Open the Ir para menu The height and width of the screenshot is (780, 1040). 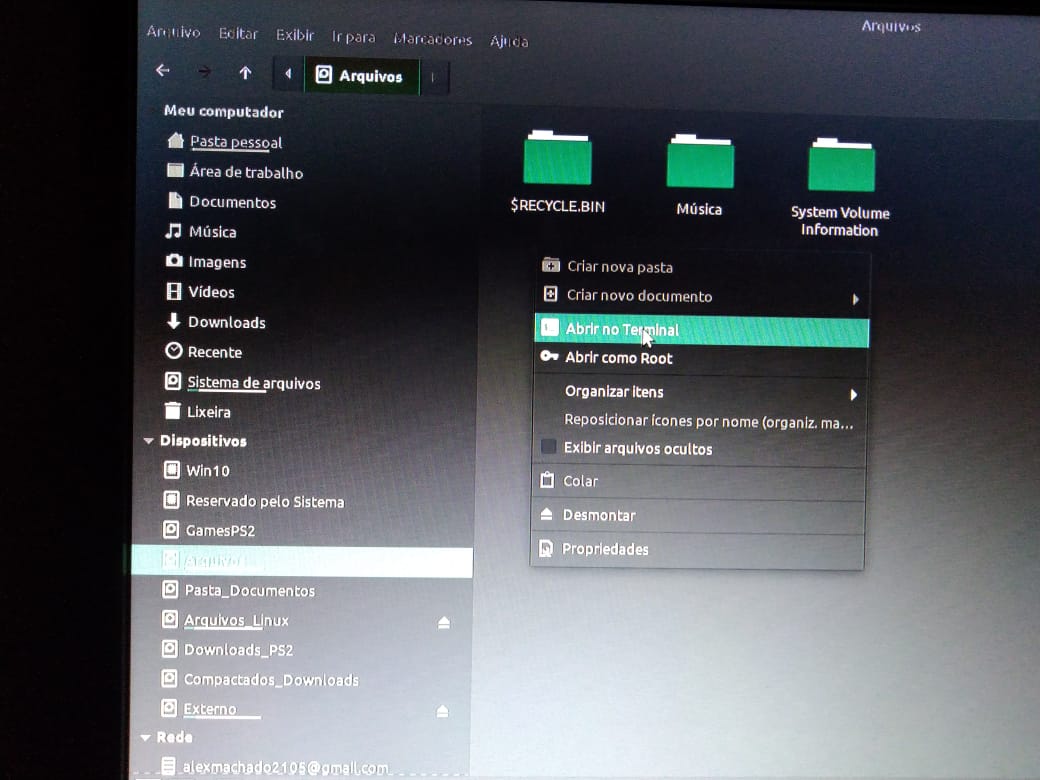[354, 37]
